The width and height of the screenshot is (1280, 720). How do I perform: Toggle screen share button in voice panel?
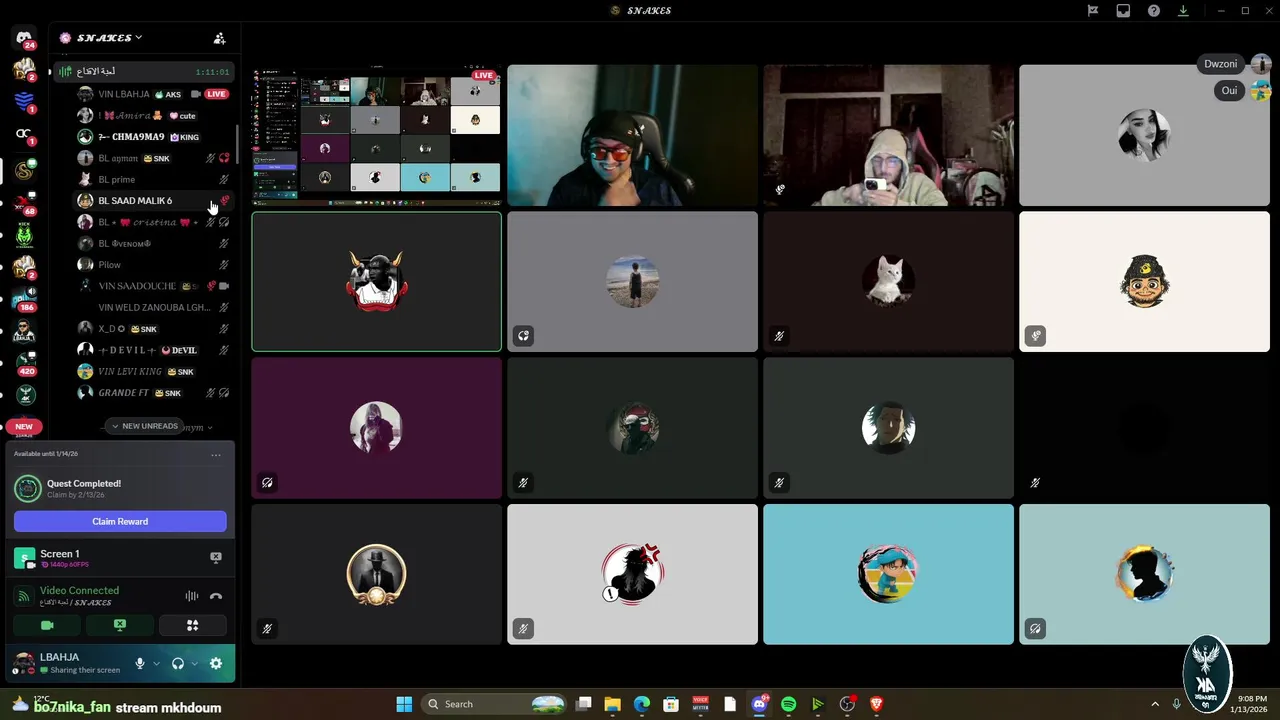[x=120, y=625]
